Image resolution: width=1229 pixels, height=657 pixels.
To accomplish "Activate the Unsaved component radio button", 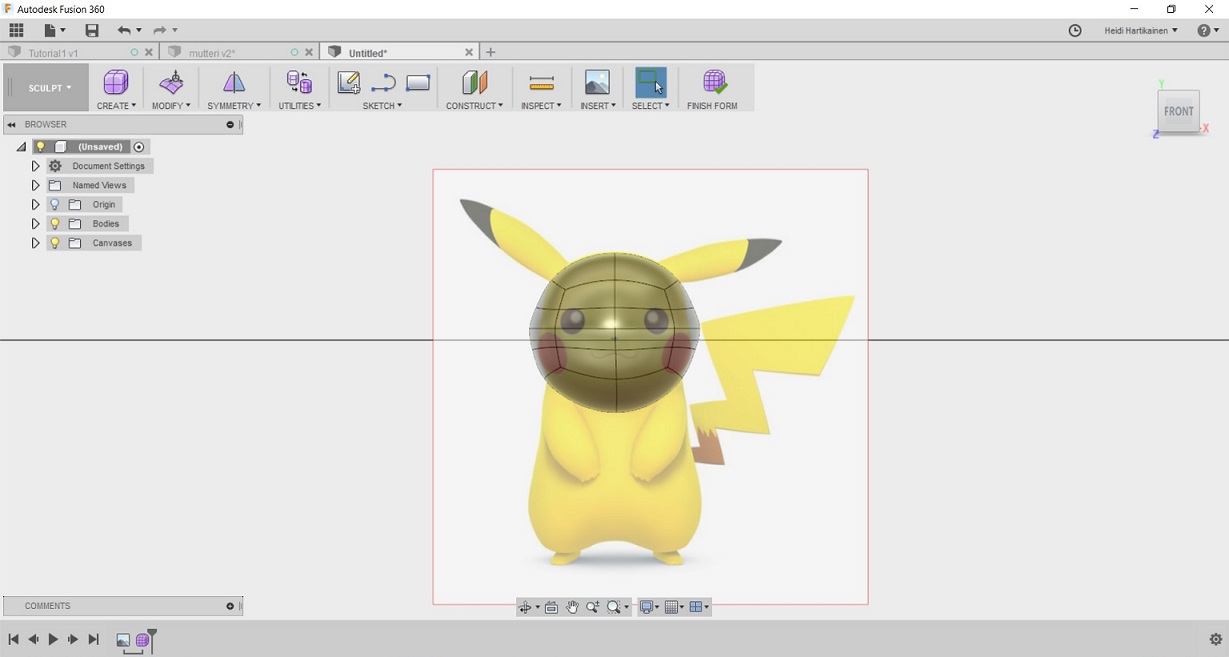I will (139, 147).
